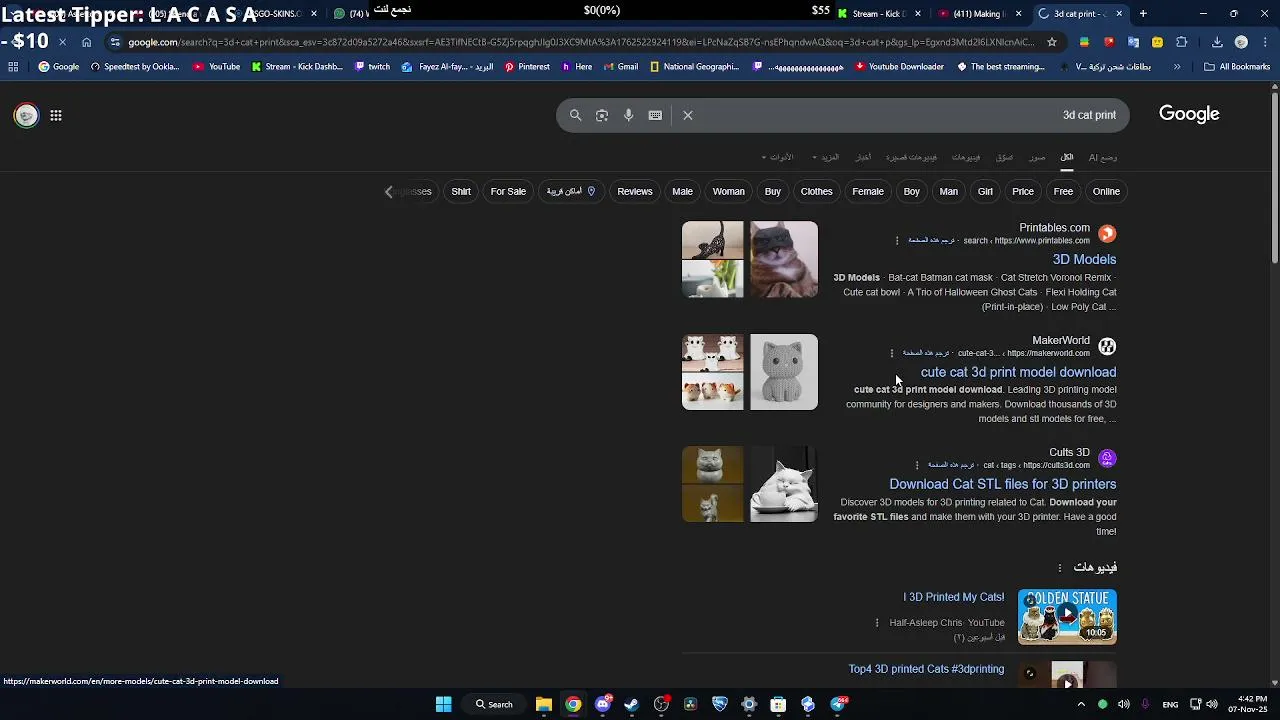Start voice search with the microphone icon
This screenshot has width=1280, height=720.
[x=628, y=115]
